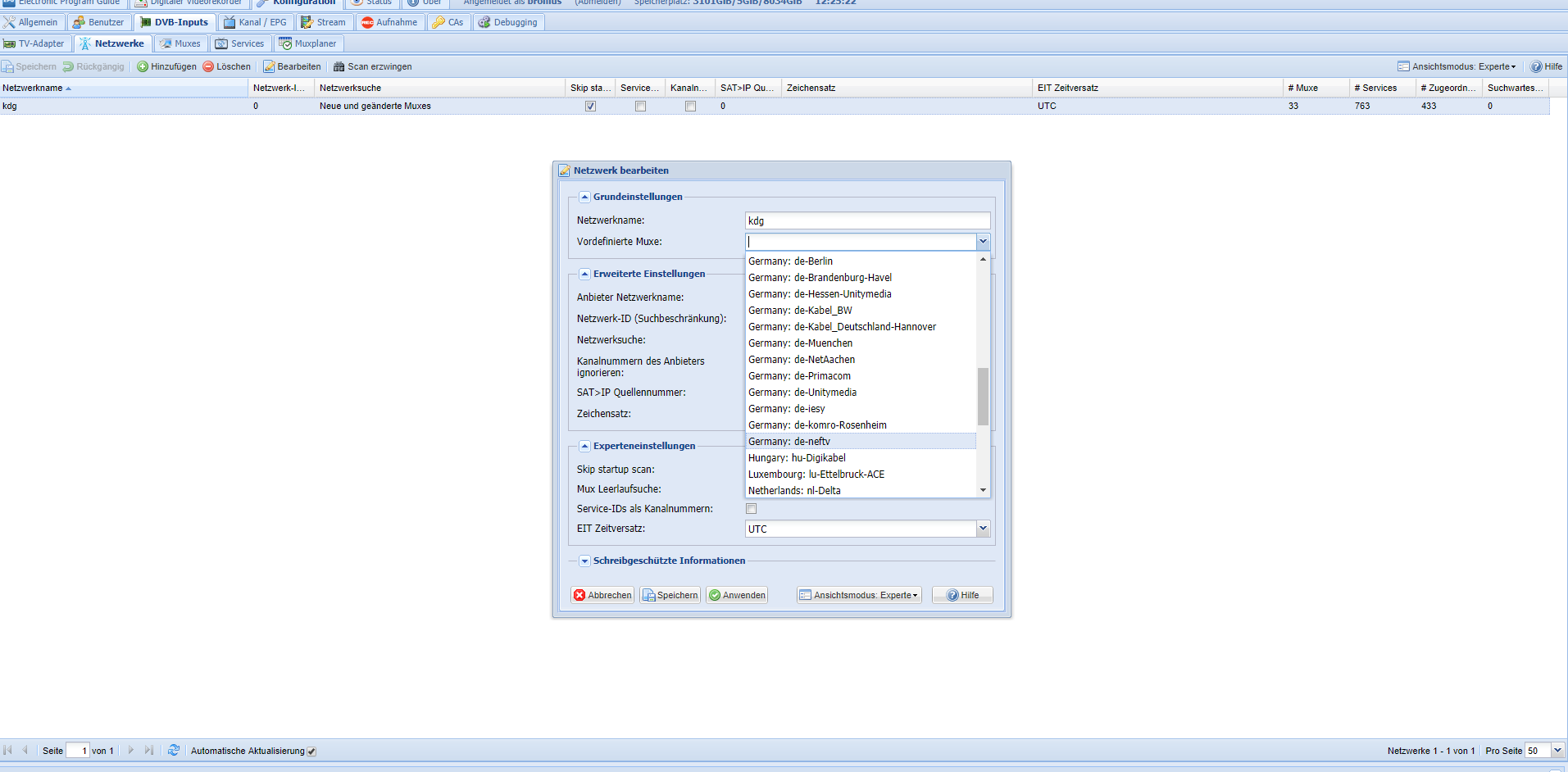Select Germany: de-Kabel_Deutschland-Hannover
Viewport: 1568px width, 772px height.
coord(861,327)
